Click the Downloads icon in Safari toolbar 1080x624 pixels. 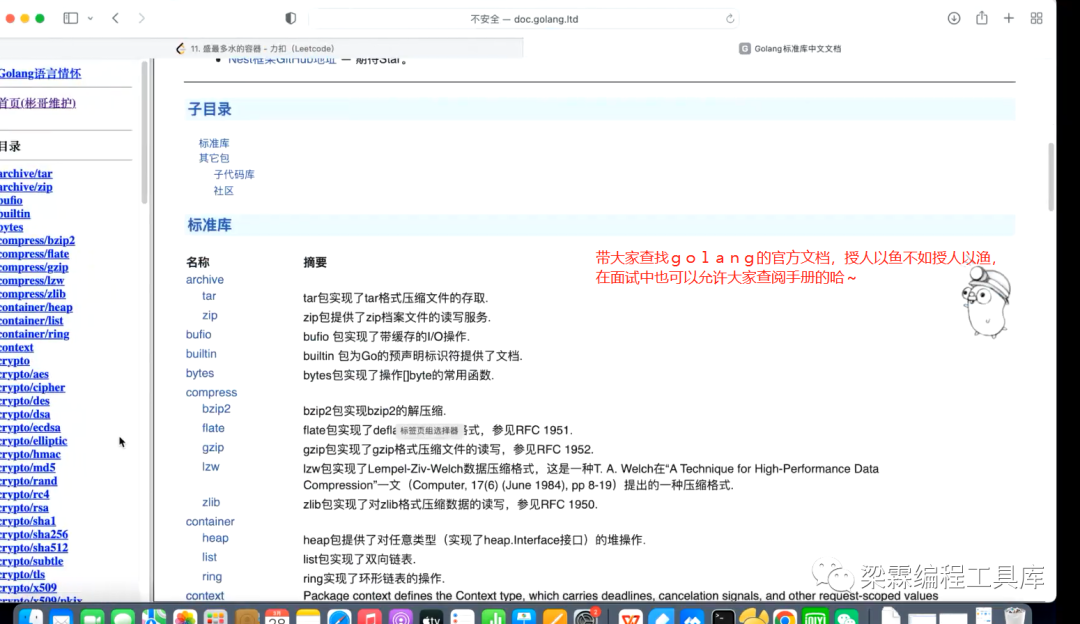pyautogui.click(x=954, y=17)
